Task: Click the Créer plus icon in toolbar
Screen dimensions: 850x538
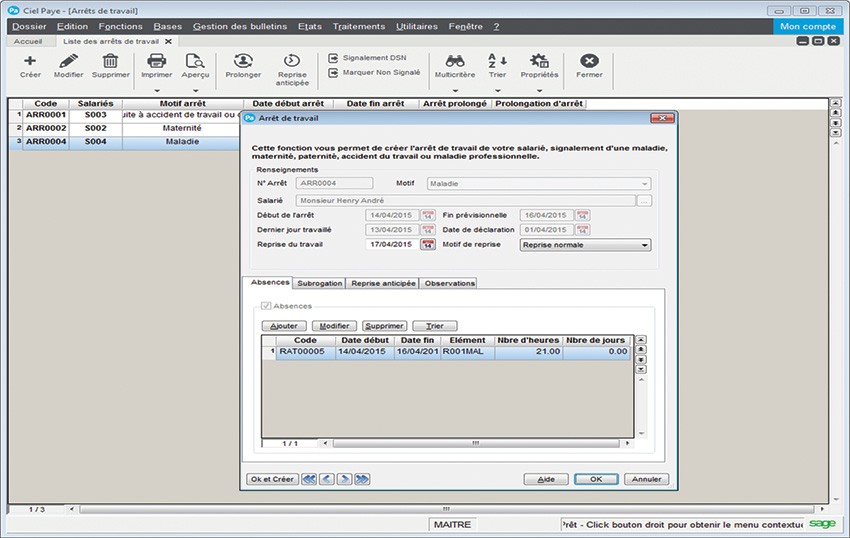Action: click(30, 62)
